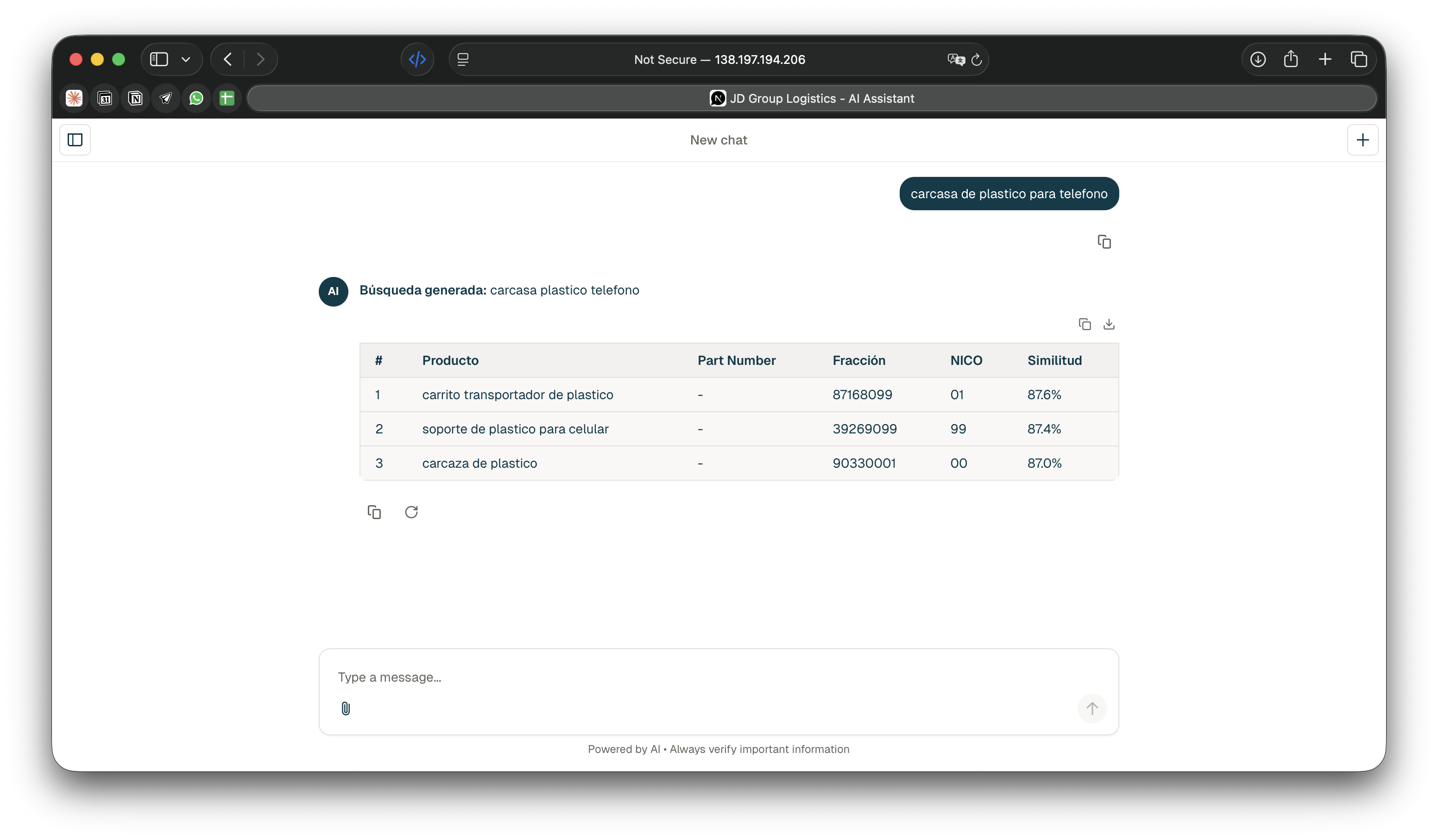This screenshot has width=1438, height=840.
Task: Toggle the chat sidebar panel
Action: (75, 140)
